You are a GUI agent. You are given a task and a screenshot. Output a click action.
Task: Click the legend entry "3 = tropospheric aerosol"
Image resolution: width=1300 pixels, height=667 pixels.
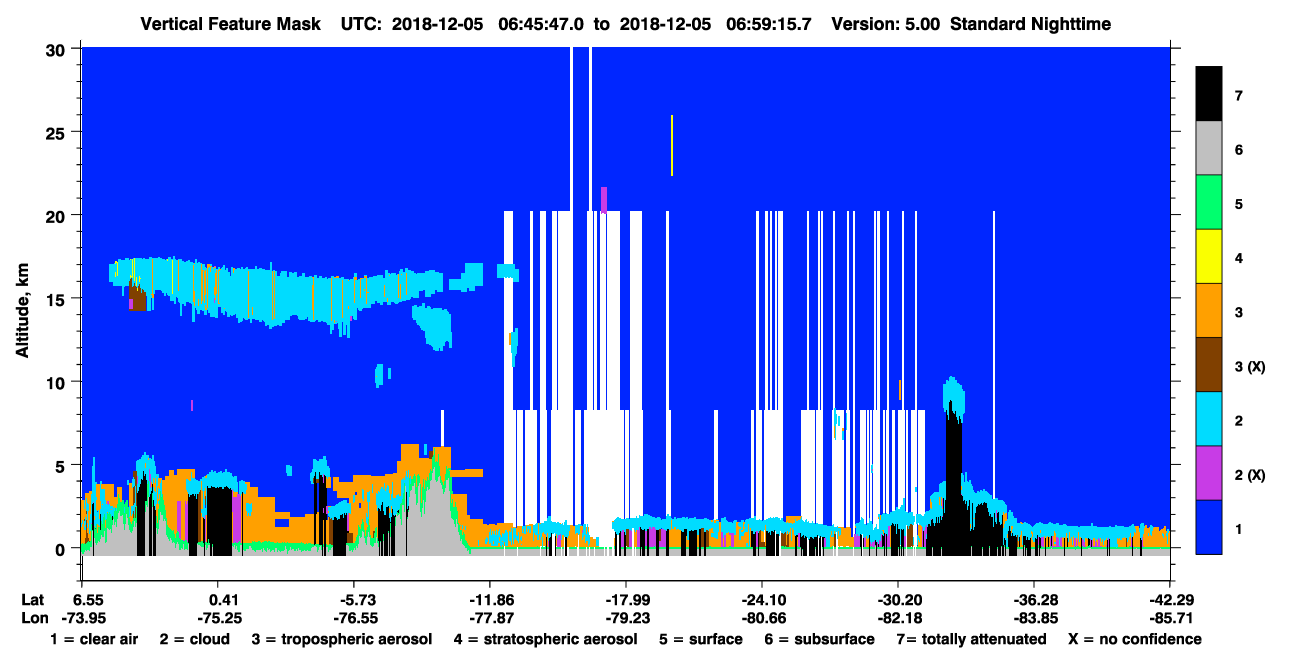pos(342,639)
